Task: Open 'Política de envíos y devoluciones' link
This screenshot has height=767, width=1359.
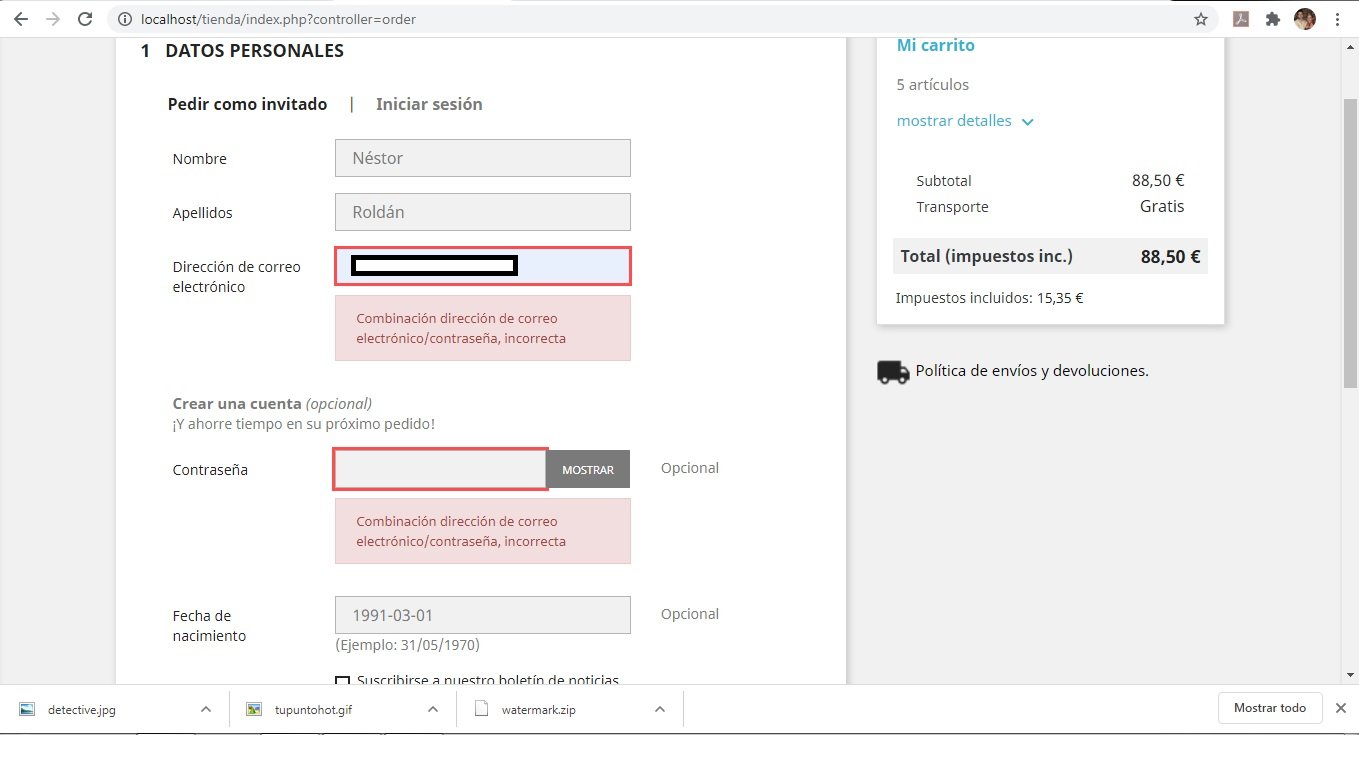Action: click(1032, 371)
